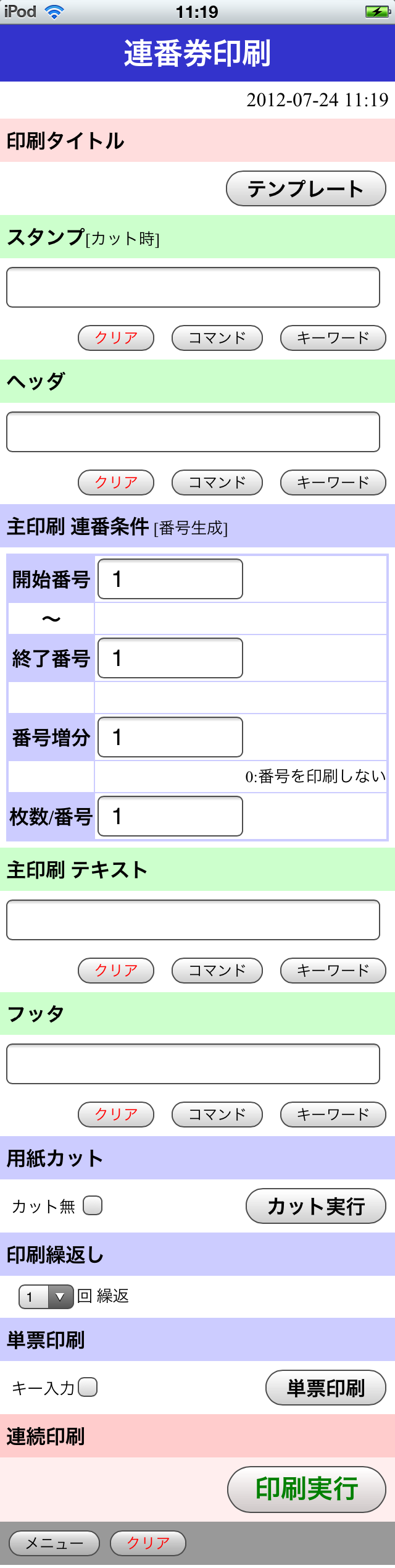Image resolution: width=395 pixels, height=1568 pixels.
Task: Enable the カット無 checkbox
Action: click(x=93, y=1205)
